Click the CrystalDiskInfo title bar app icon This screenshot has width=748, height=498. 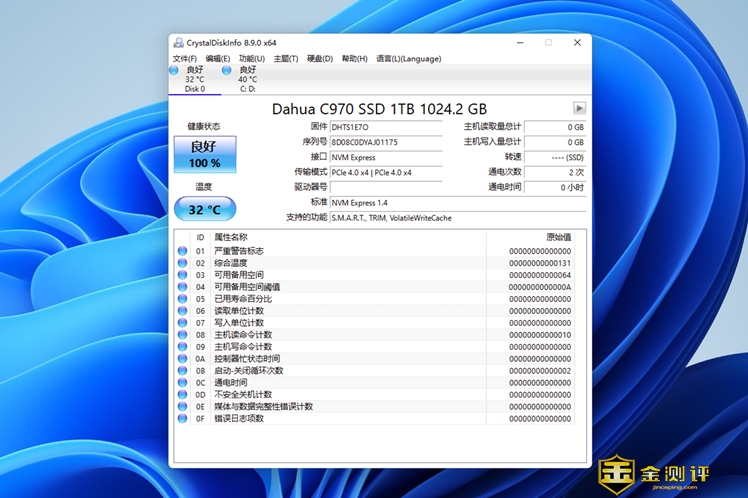click(x=178, y=43)
